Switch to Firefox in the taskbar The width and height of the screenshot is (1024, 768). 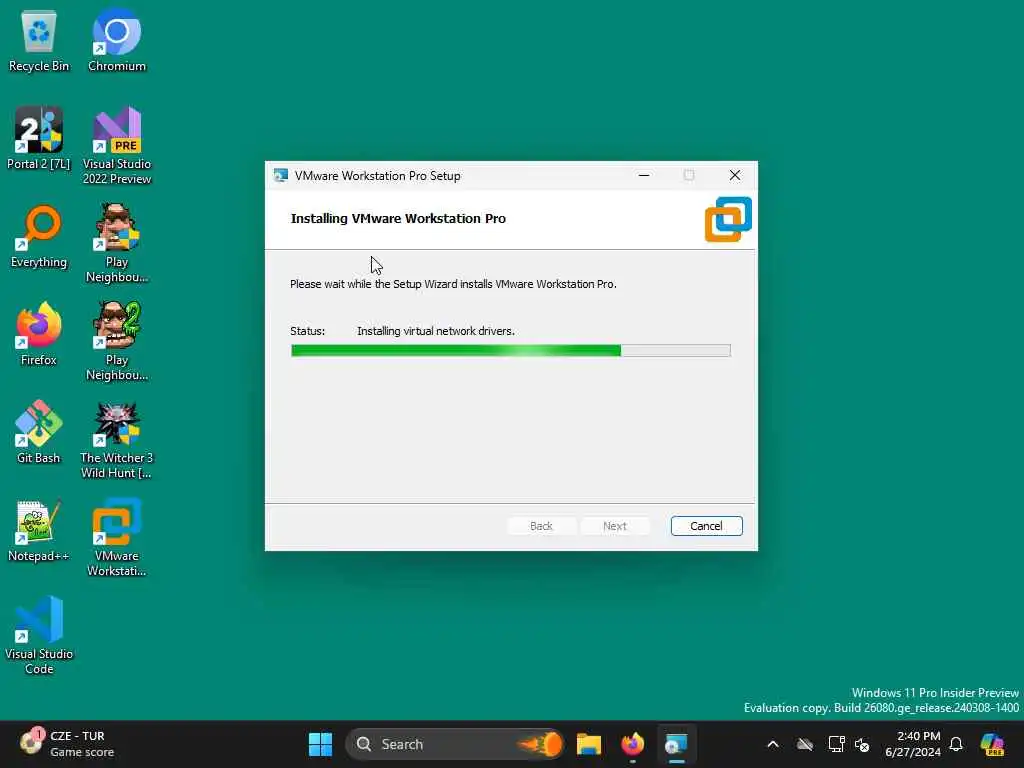tap(632, 744)
